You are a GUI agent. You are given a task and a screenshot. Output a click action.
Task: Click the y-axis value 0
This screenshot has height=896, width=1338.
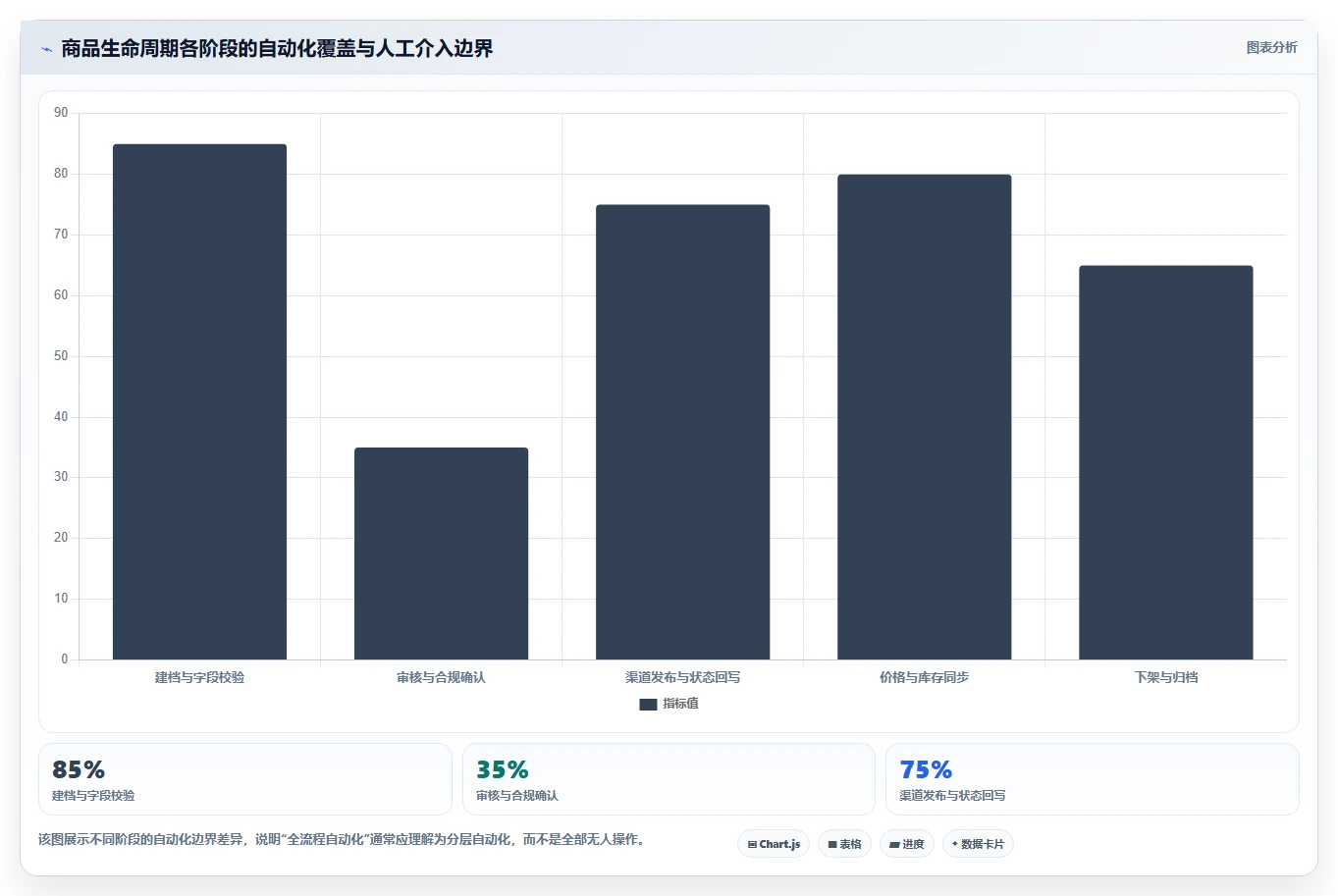pos(65,659)
